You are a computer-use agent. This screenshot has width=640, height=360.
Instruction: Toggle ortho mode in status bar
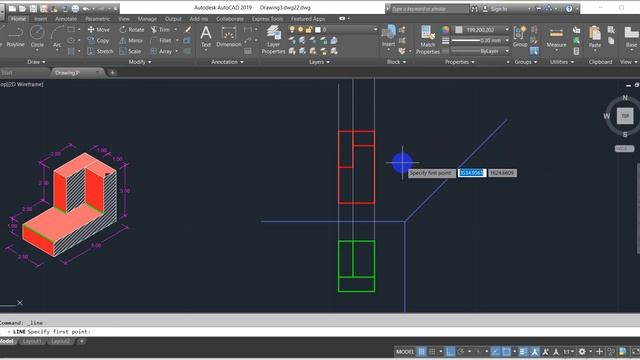(450, 351)
